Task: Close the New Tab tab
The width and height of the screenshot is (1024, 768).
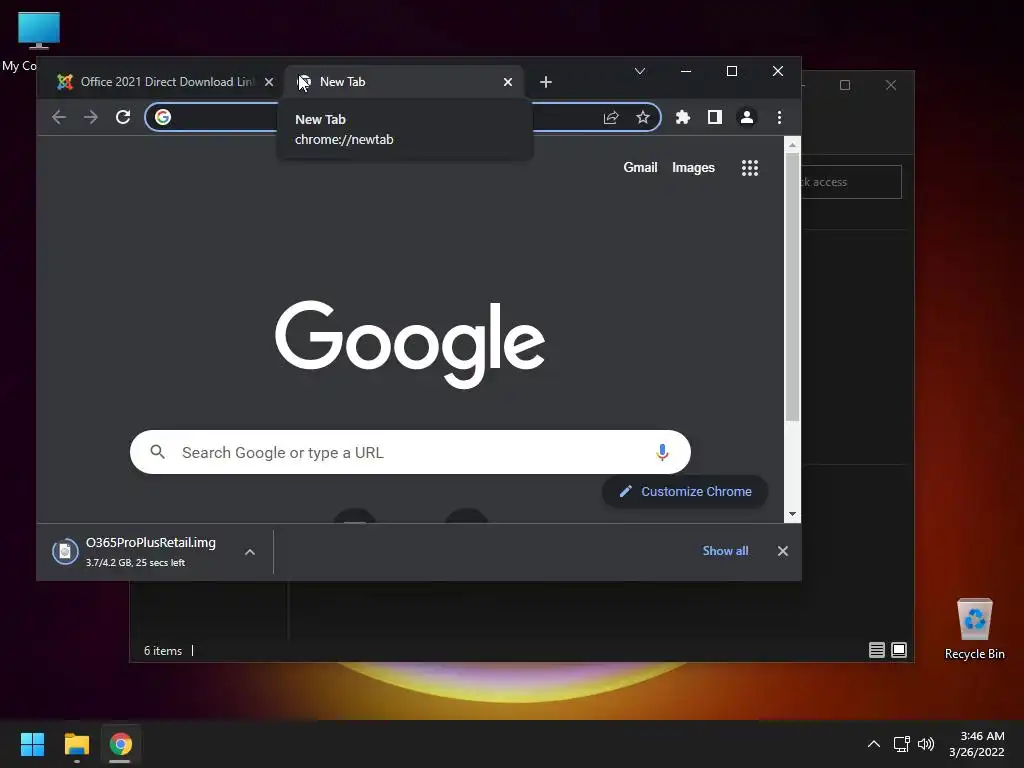Action: 507,82
